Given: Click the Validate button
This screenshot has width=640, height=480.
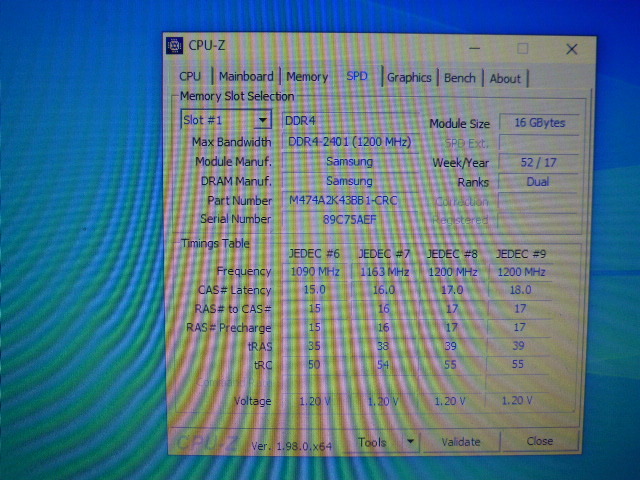Looking at the screenshot, I should [x=460, y=442].
